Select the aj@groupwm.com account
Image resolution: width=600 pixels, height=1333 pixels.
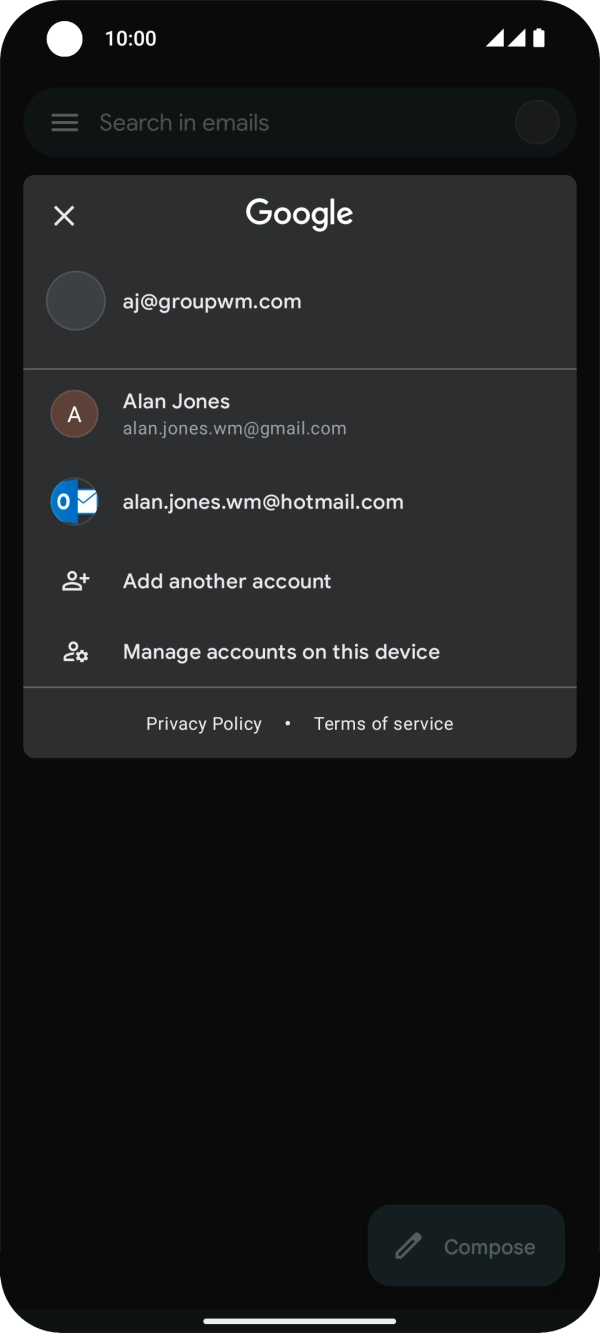click(x=300, y=301)
